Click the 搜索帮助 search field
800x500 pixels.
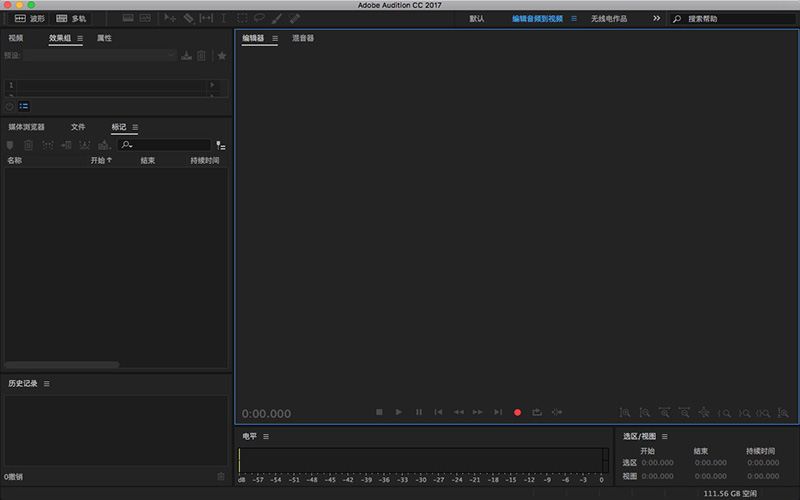point(733,18)
